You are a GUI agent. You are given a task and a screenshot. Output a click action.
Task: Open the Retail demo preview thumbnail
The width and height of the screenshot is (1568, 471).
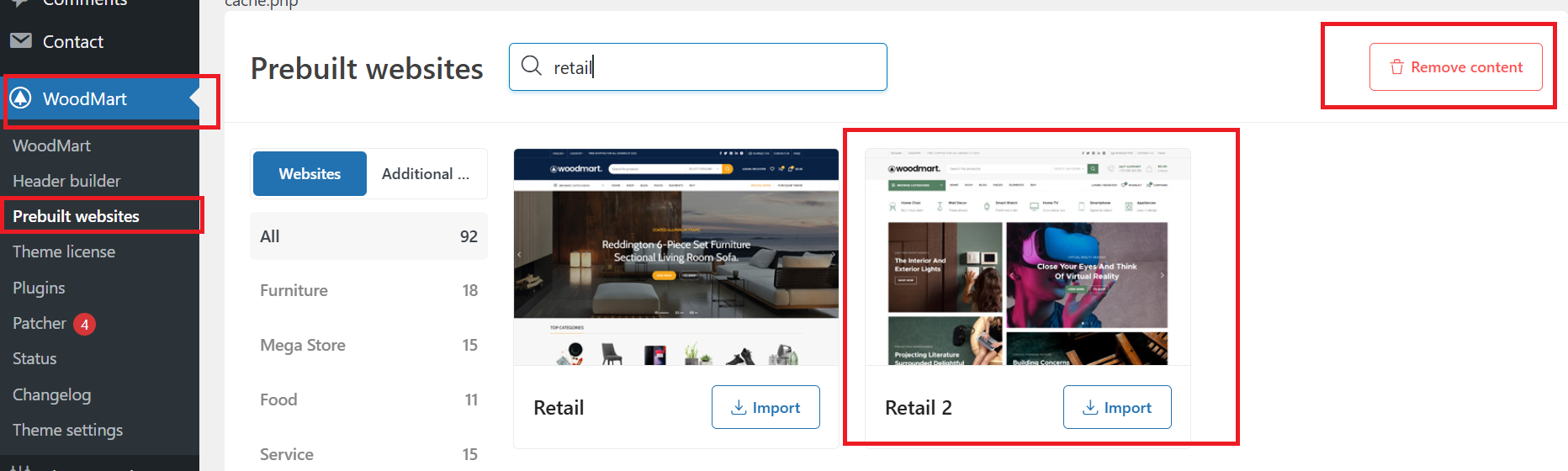click(676, 257)
